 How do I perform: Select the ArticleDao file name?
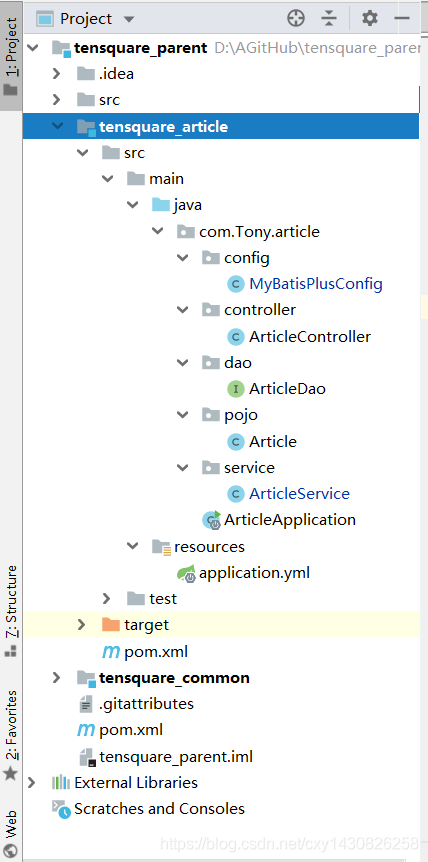click(x=287, y=389)
